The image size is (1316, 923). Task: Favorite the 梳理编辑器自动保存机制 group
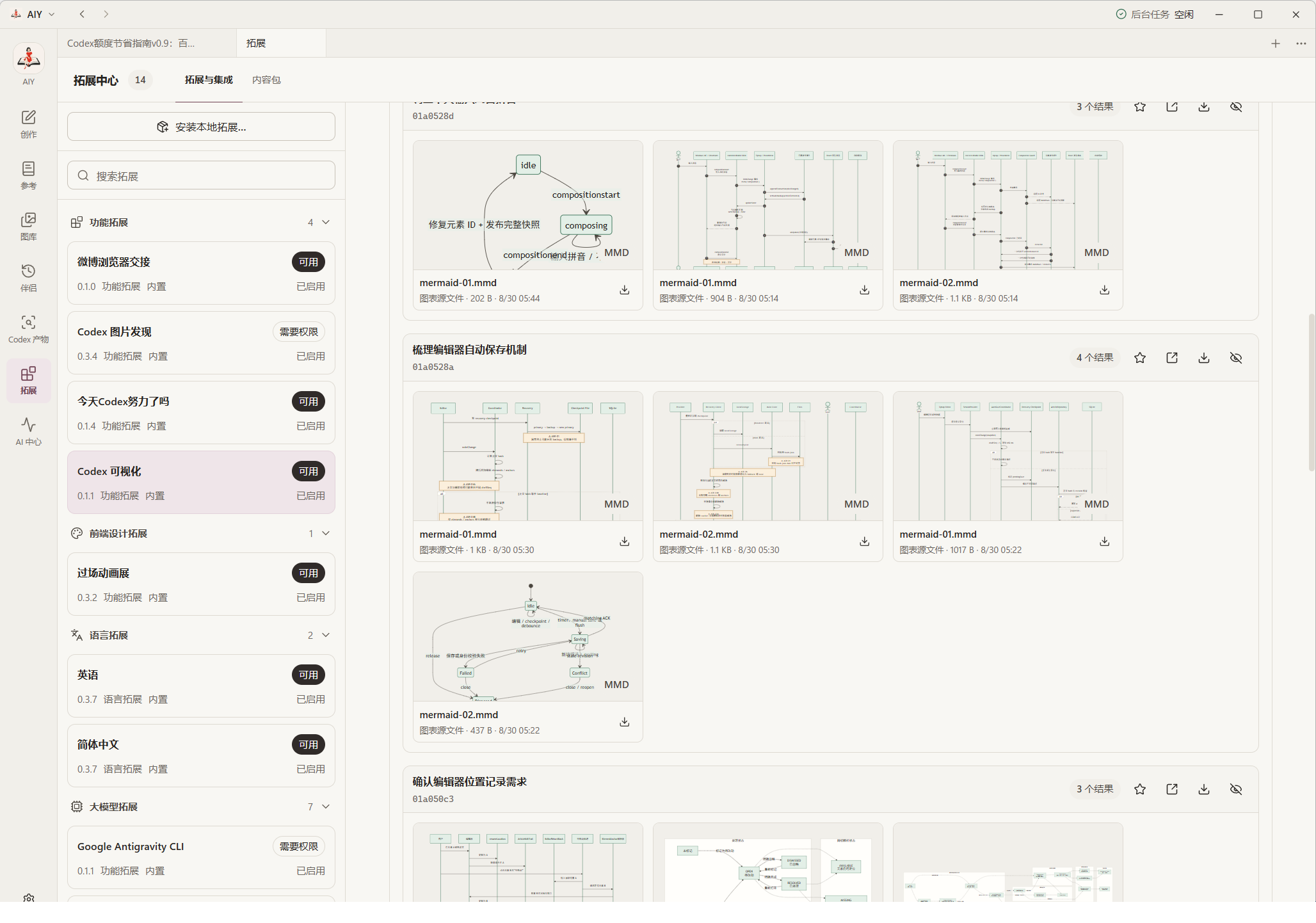click(x=1140, y=358)
